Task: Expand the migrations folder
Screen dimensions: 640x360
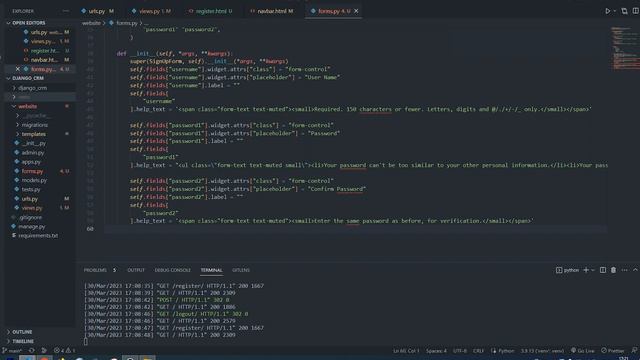Action: (x=34, y=125)
